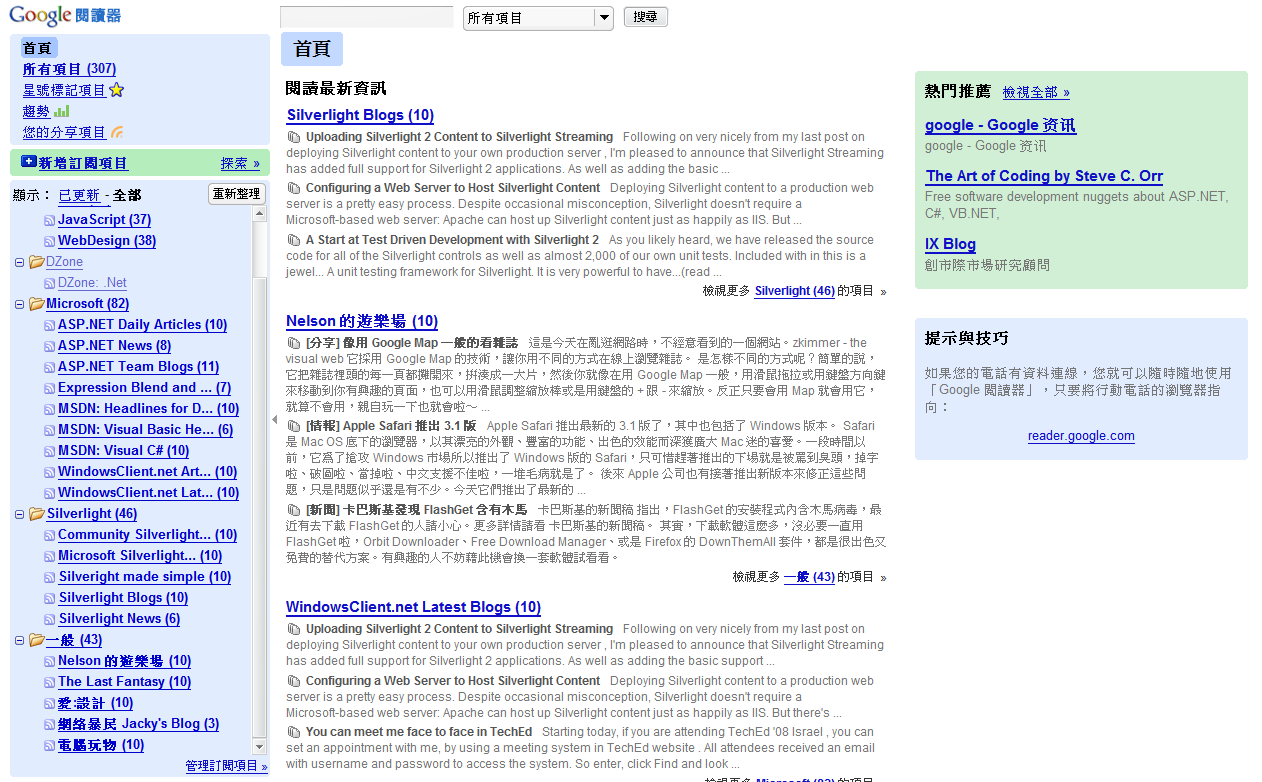Click 新增訂閱項目 link
1262x782 pixels.
tap(83, 163)
